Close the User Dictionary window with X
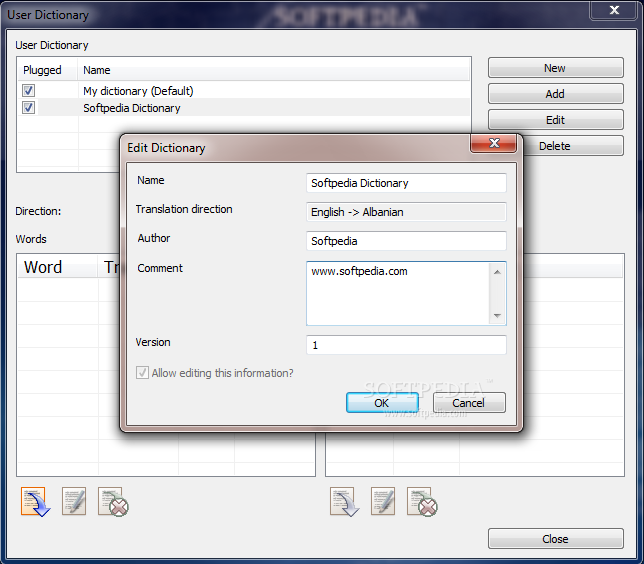Image resolution: width=644 pixels, height=564 pixels. click(x=614, y=9)
